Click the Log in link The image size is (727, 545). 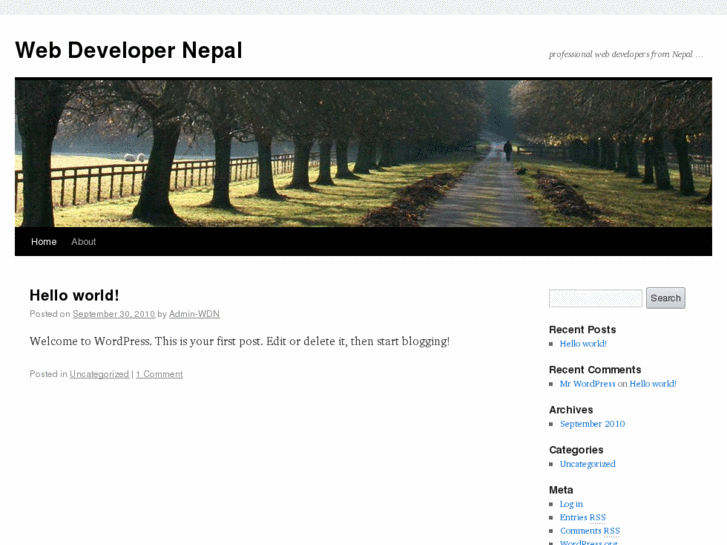pyautogui.click(x=571, y=504)
